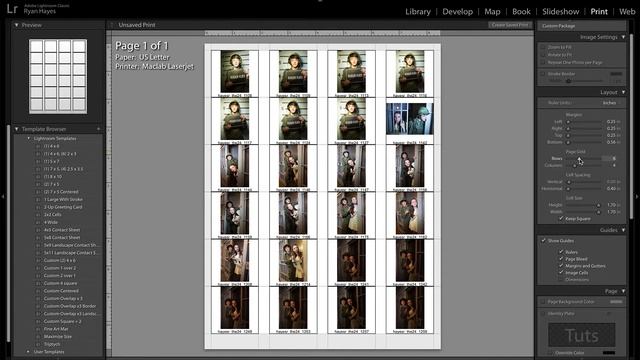The width and height of the screenshot is (640, 360).
Task: Click the icon beside Fine Art Mat template
Action: [x=38, y=329]
